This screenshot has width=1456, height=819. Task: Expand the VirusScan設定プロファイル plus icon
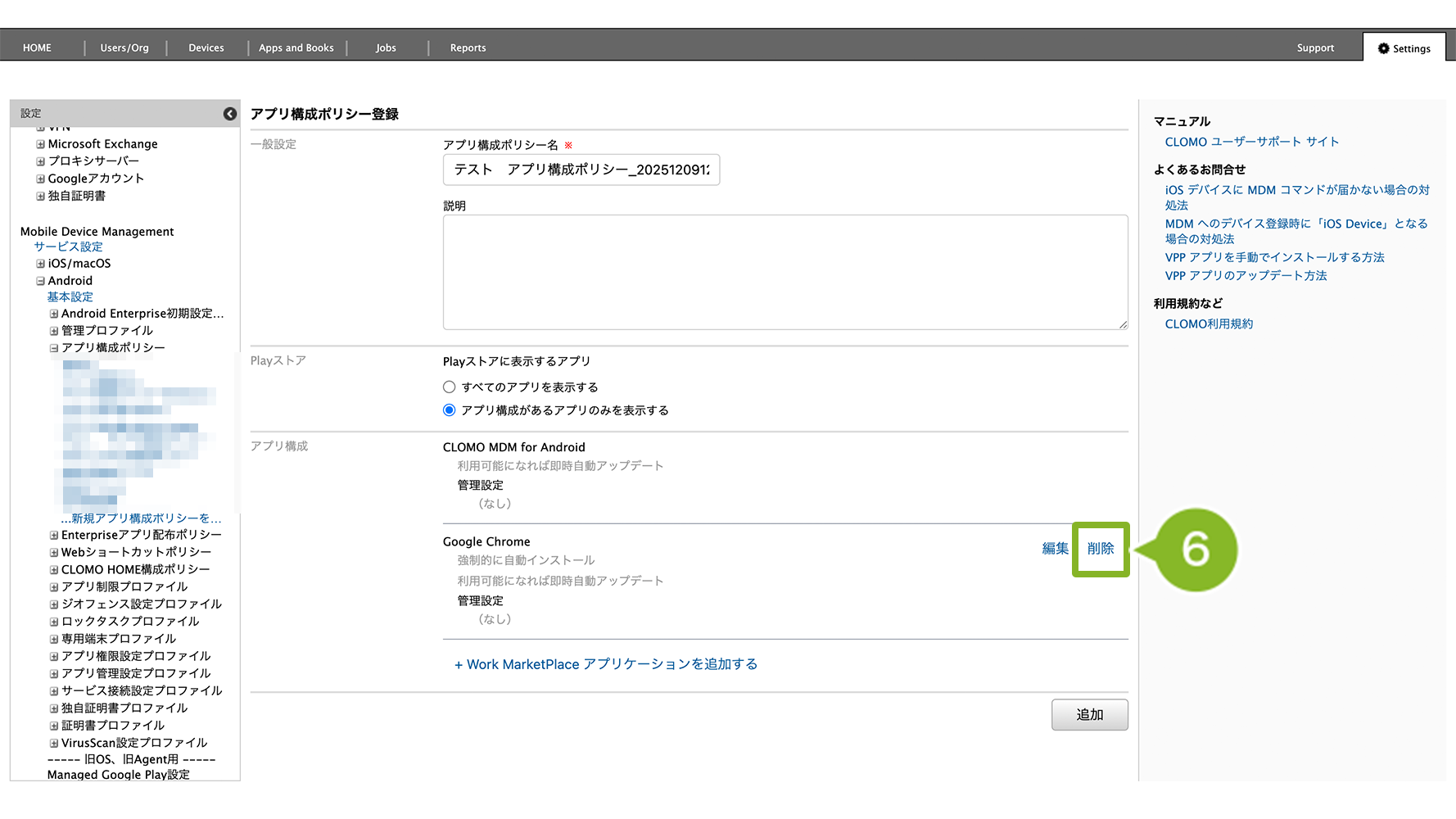pyautogui.click(x=54, y=743)
